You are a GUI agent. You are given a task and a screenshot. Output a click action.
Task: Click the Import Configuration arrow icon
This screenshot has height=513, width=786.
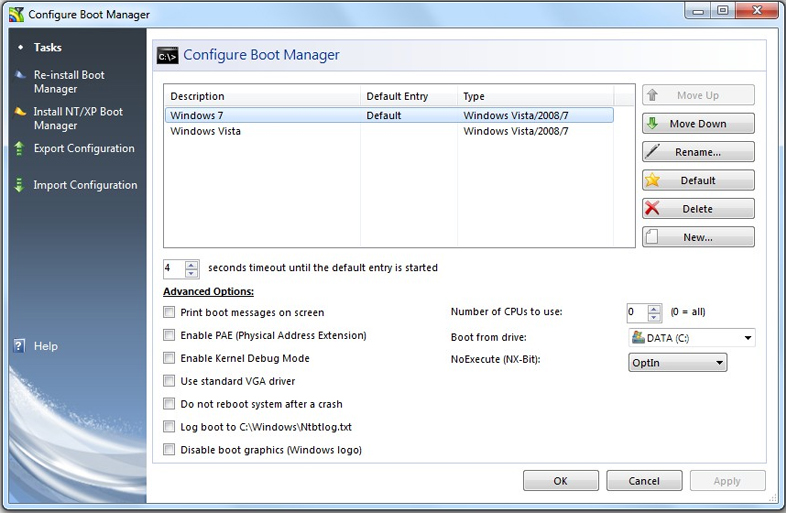tap(19, 185)
